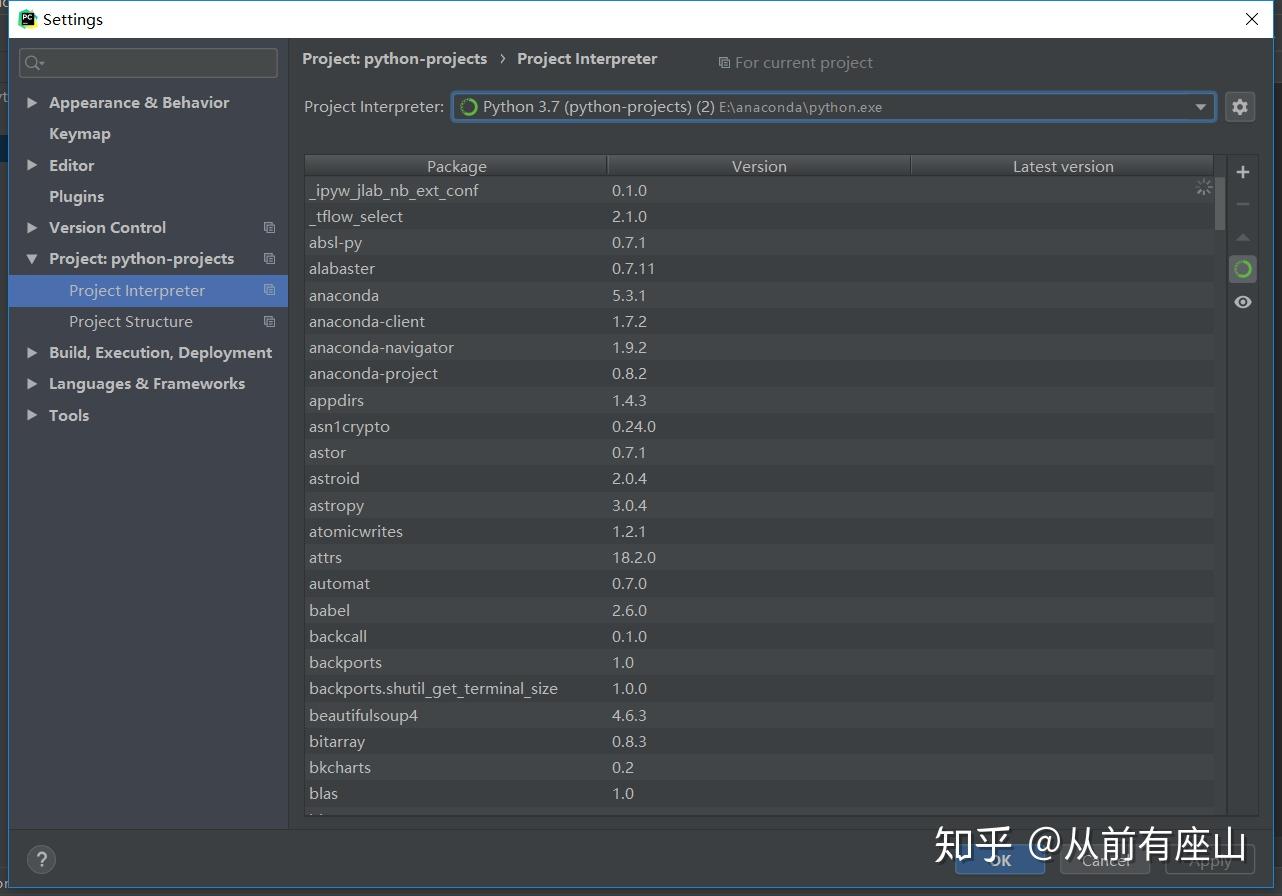Click in the settings search field
This screenshot has width=1282, height=896.
pos(148,63)
